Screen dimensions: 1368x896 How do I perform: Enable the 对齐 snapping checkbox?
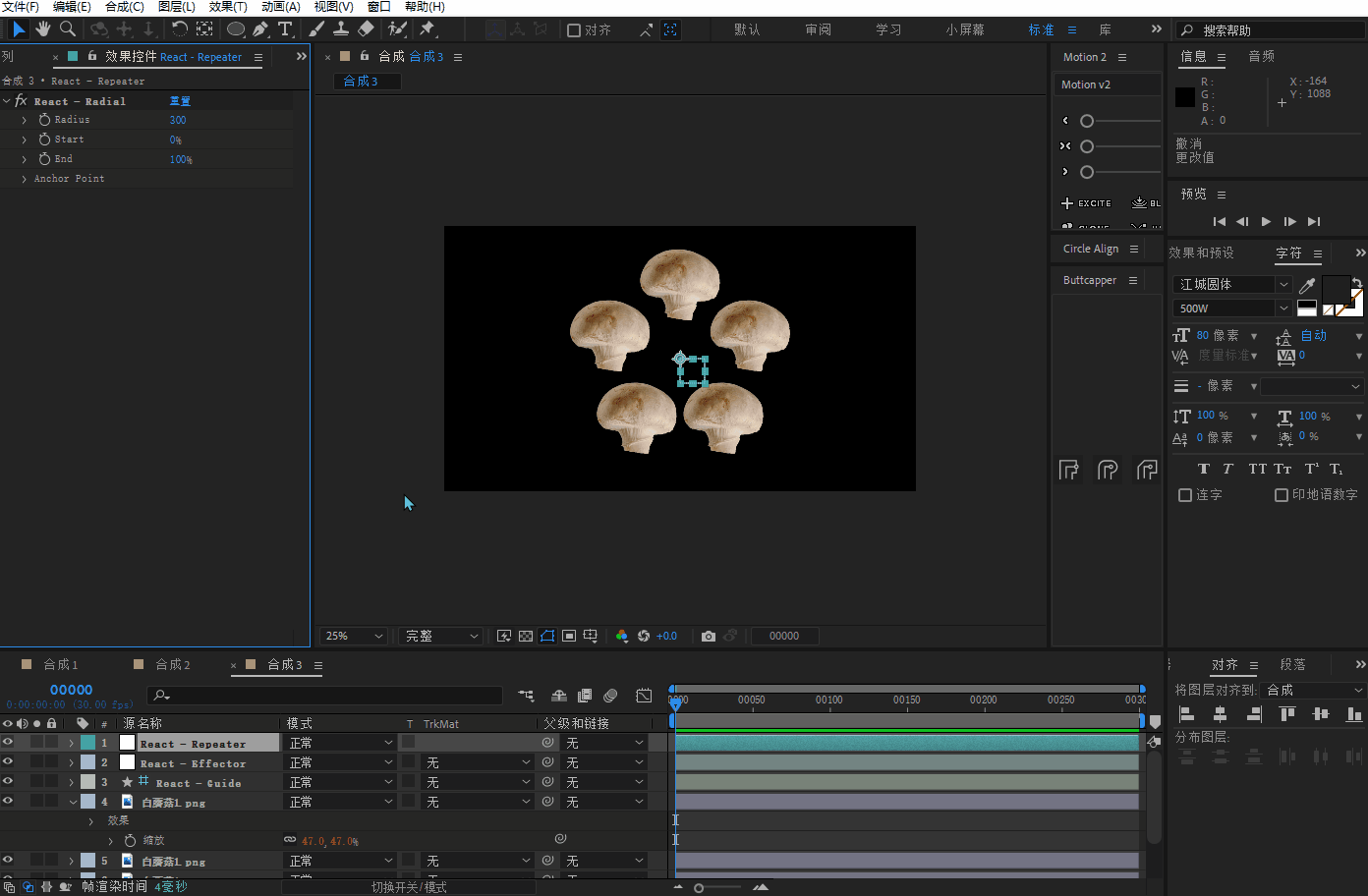point(574,30)
